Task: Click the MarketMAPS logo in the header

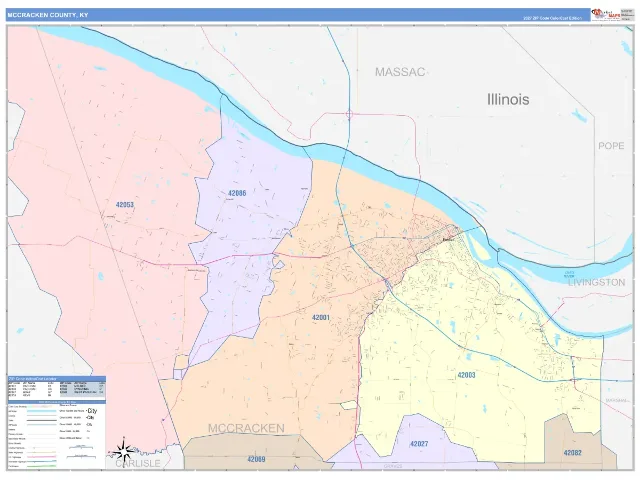Action: click(606, 15)
